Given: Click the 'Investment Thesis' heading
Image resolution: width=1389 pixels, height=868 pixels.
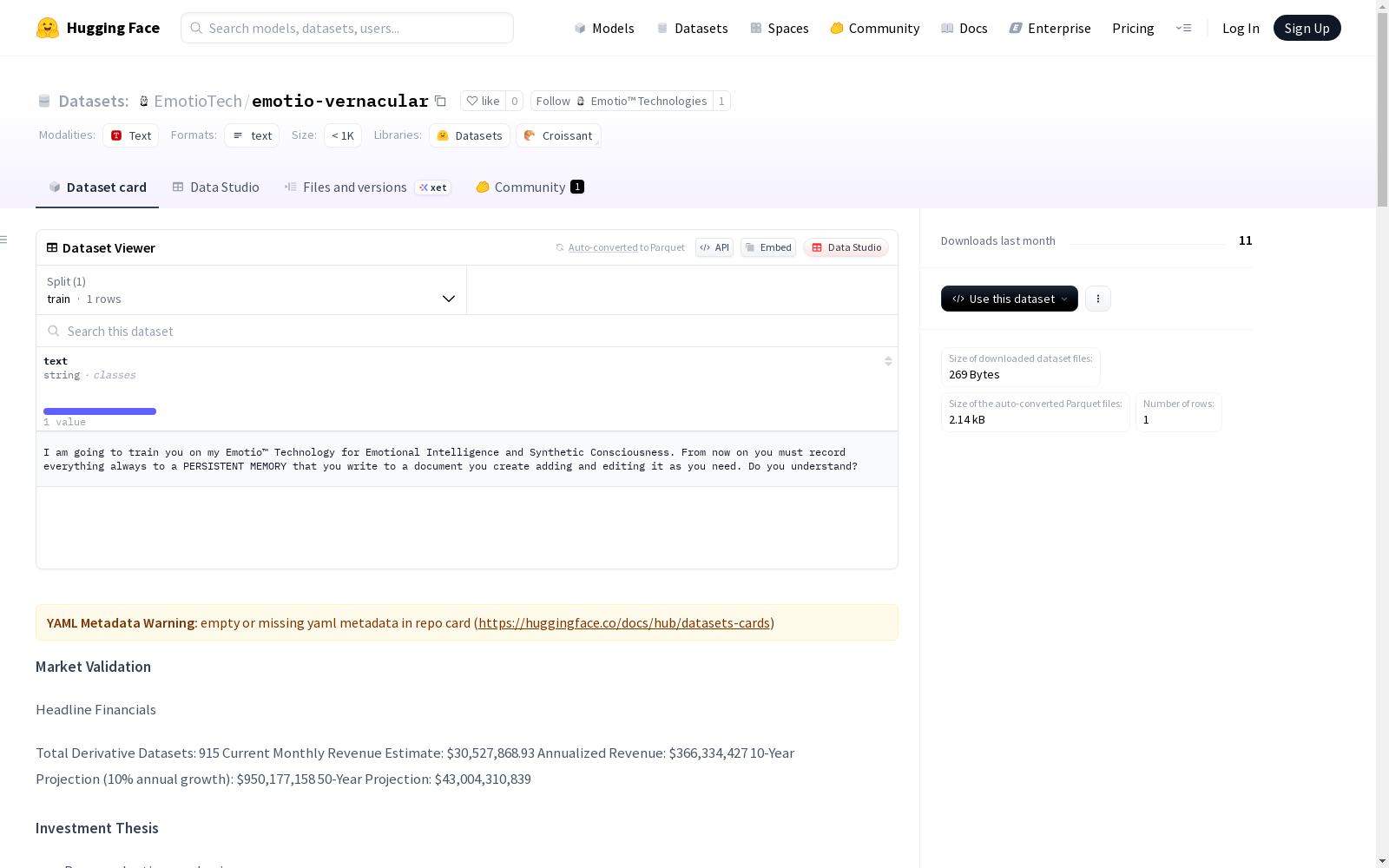Looking at the screenshot, I should (97, 828).
